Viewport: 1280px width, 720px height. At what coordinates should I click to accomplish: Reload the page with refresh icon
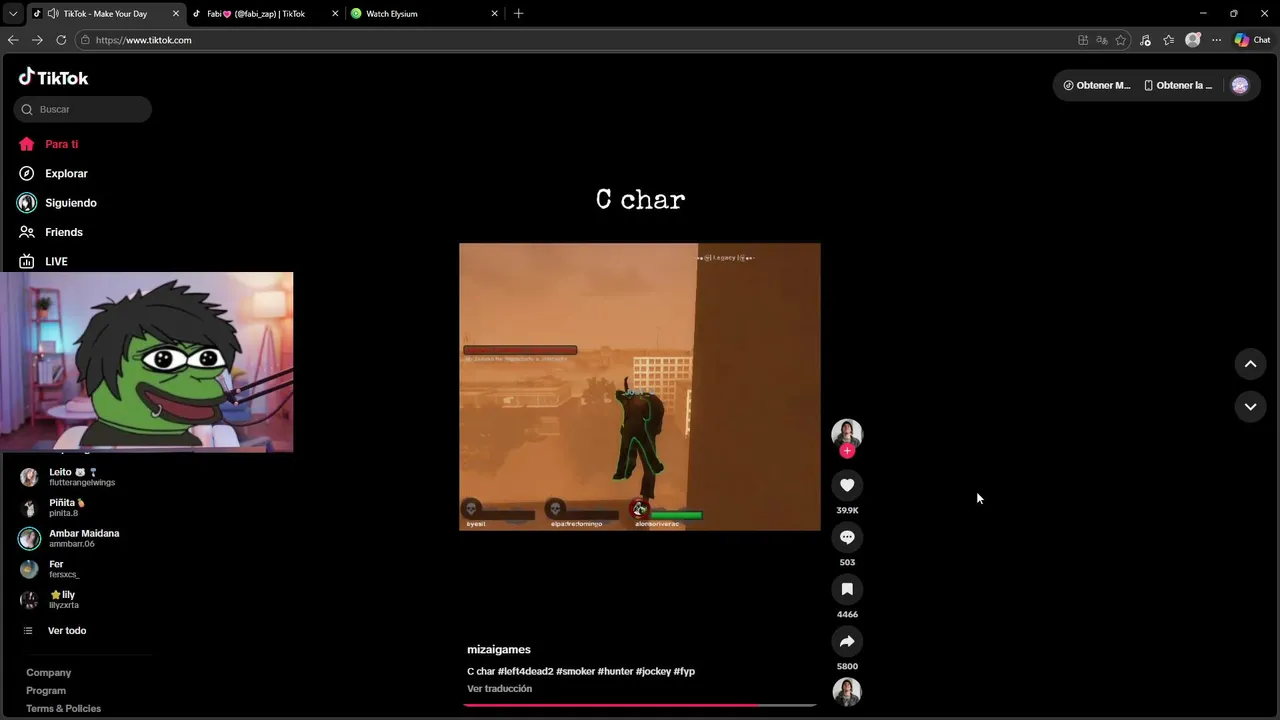[61, 40]
